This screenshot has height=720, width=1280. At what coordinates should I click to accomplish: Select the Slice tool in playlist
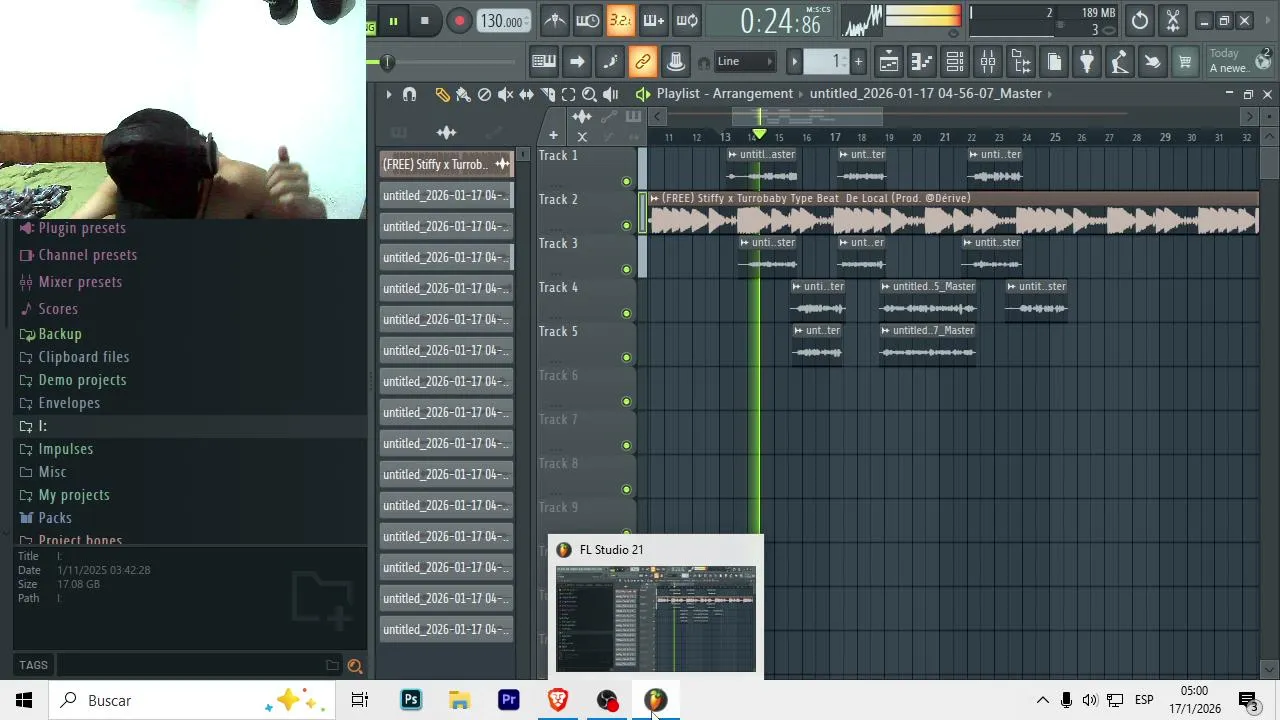pos(547,94)
